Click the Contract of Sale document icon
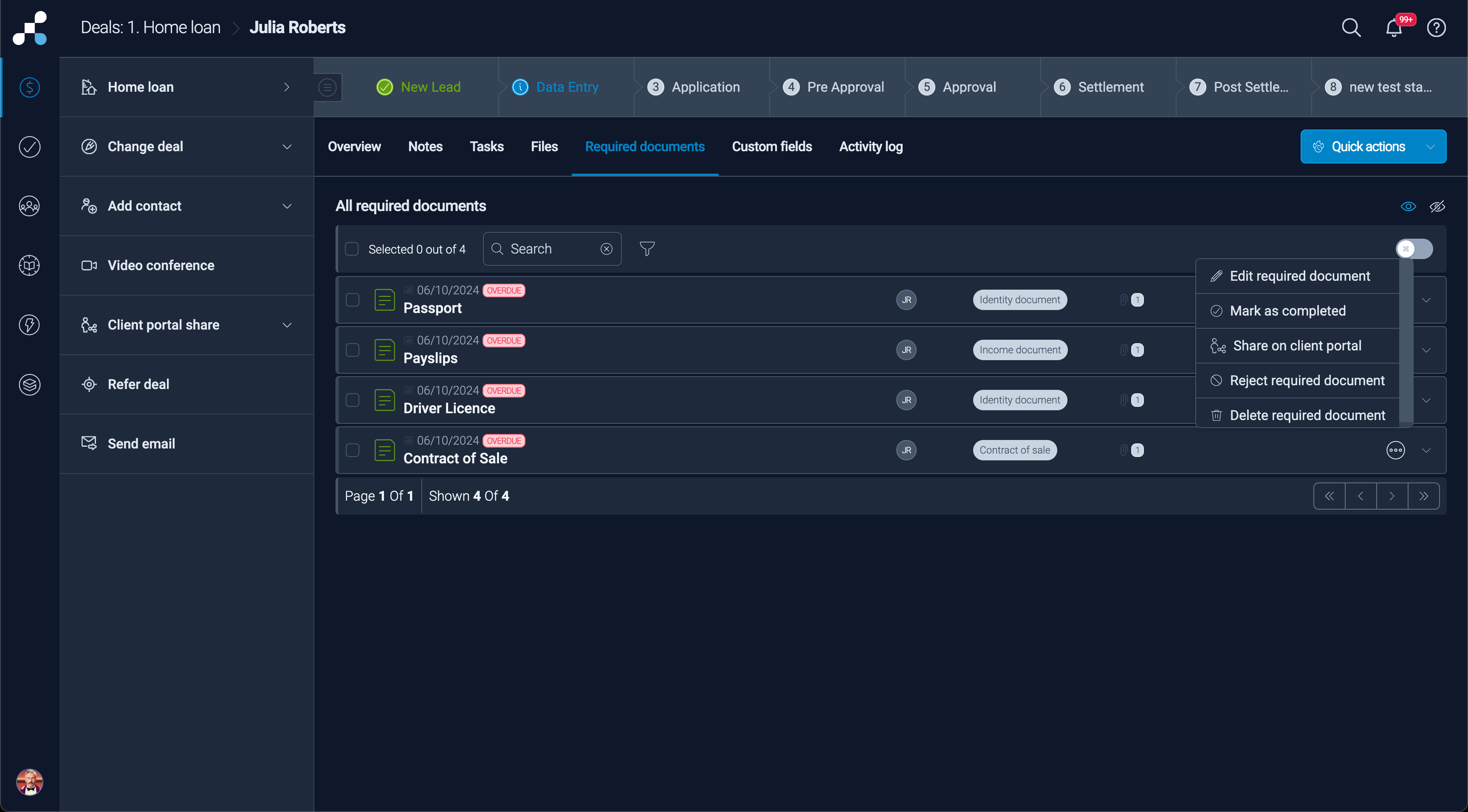The image size is (1468, 812). click(385, 450)
